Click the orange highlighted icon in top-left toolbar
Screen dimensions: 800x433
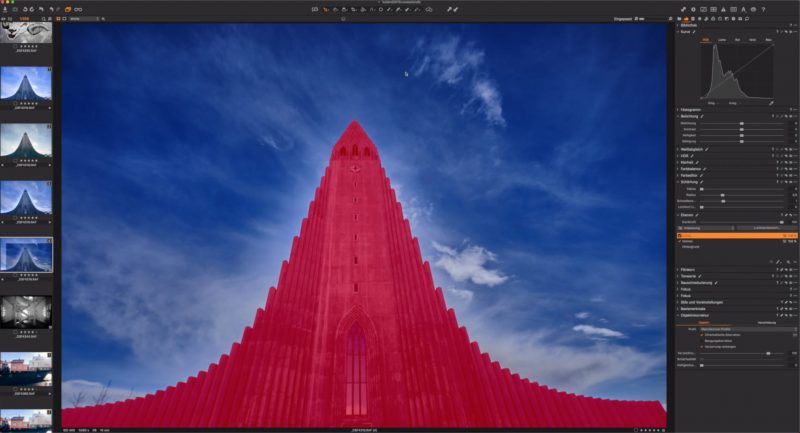[68, 9]
